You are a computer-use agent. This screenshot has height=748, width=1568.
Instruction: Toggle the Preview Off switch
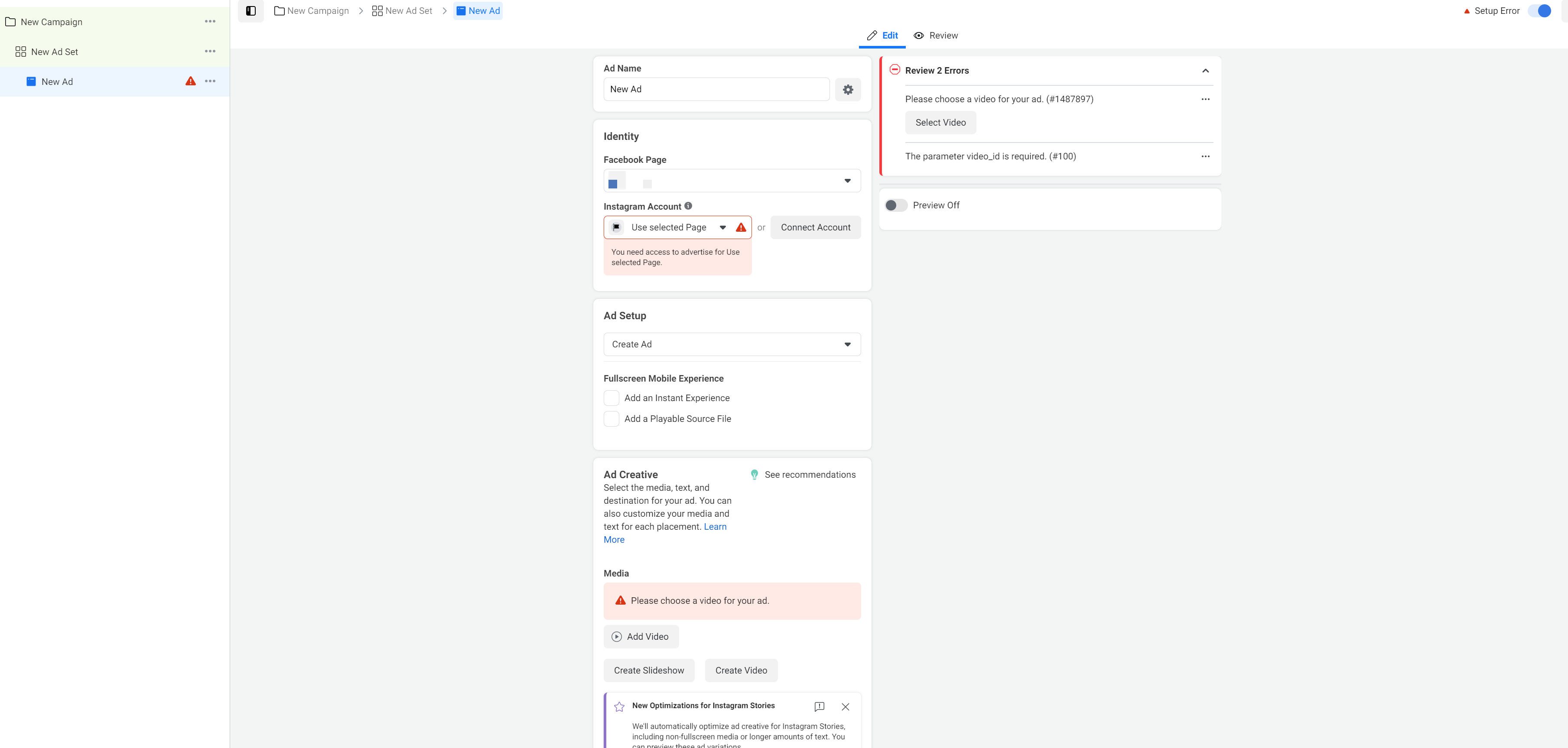point(895,205)
